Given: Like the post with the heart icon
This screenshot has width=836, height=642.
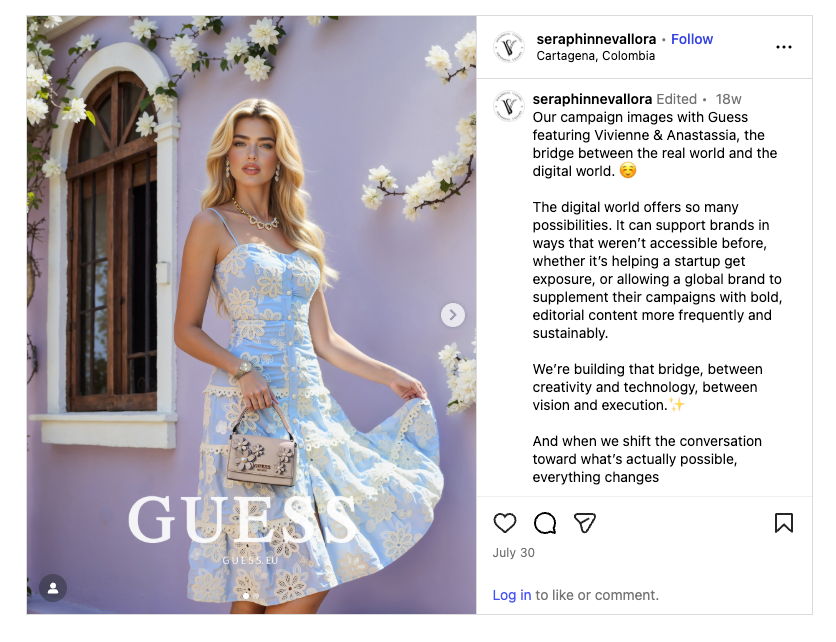Looking at the screenshot, I should click(504, 523).
